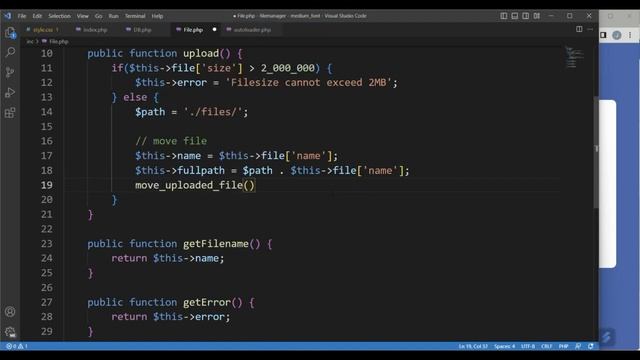The height and width of the screenshot is (360, 640).
Task: Click the Split Editor icon
Action: (x=579, y=29)
